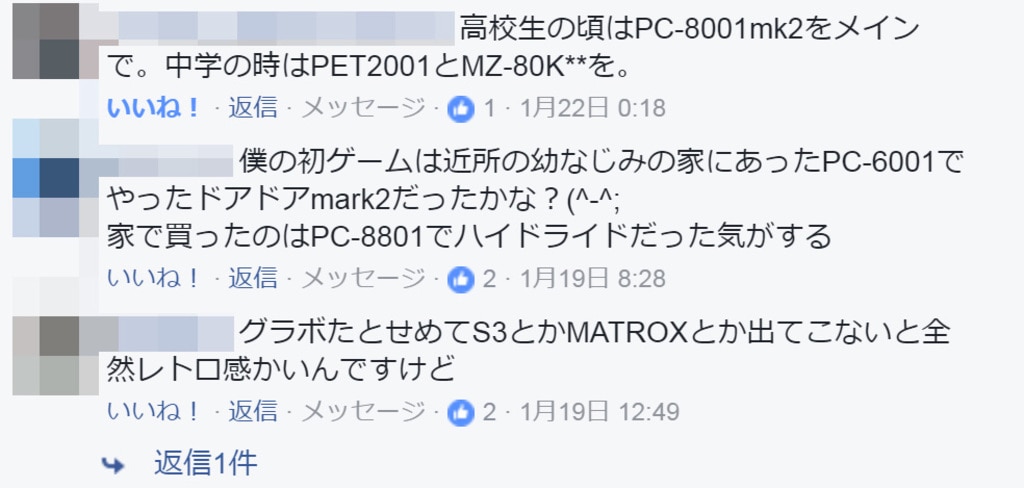Click メッセージ under the PC-8001mk2 comment
Image resolution: width=1024 pixels, height=488 pixels.
point(363,108)
